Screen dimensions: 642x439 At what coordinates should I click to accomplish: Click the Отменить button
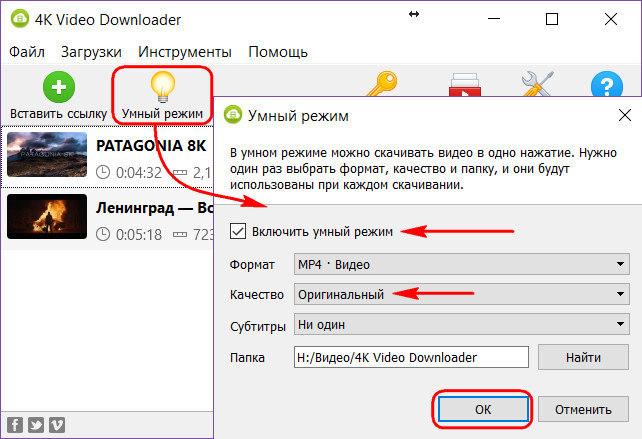pos(583,409)
